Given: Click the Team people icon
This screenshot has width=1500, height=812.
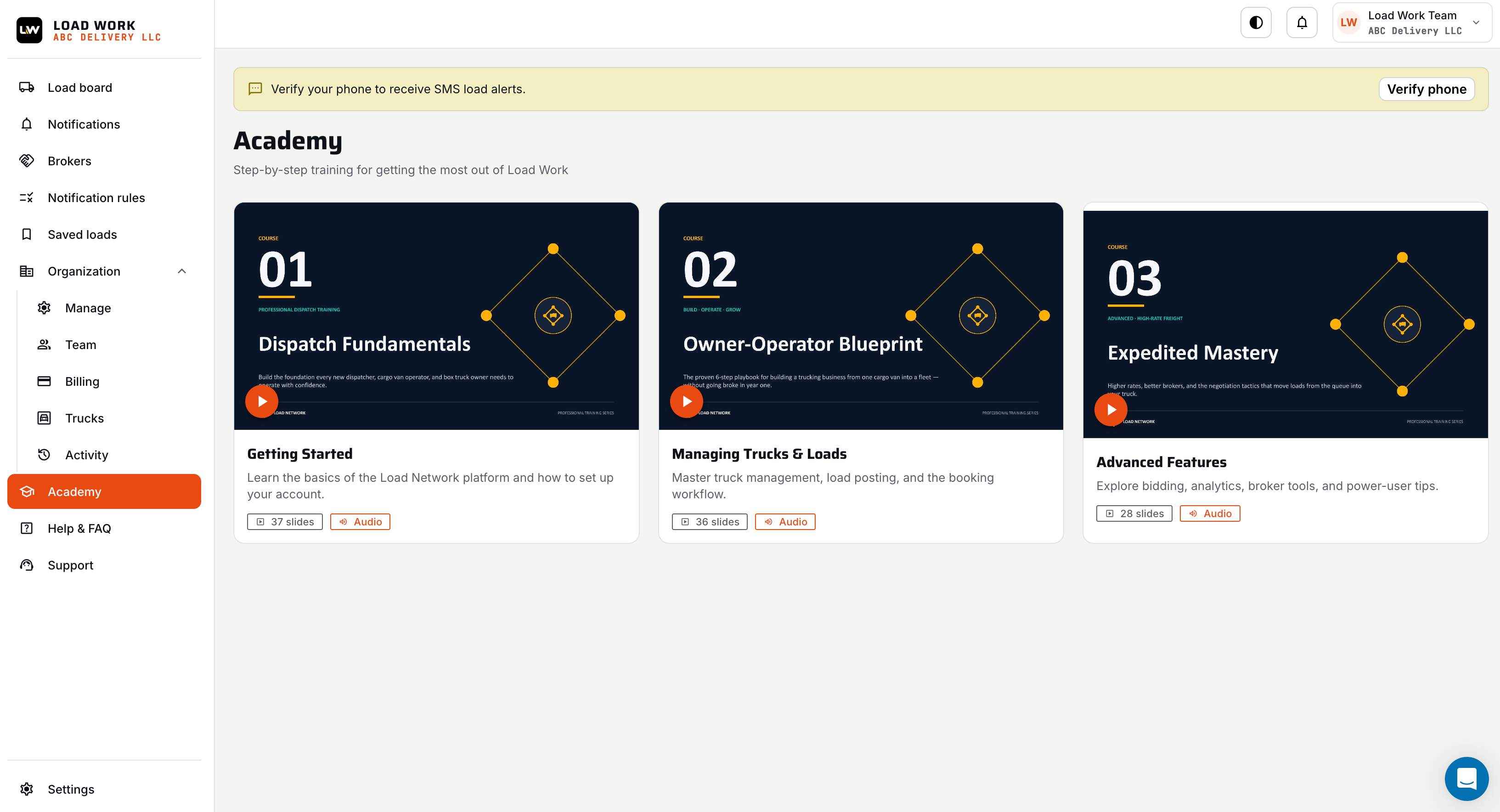Looking at the screenshot, I should 44,344.
